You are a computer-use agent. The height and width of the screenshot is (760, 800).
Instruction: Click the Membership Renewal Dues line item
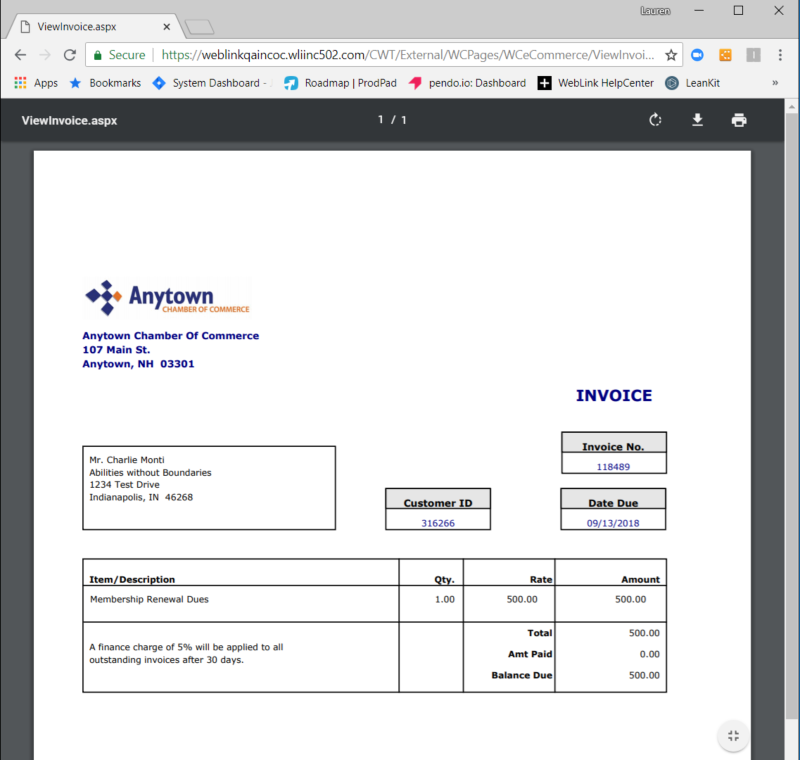point(149,599)
